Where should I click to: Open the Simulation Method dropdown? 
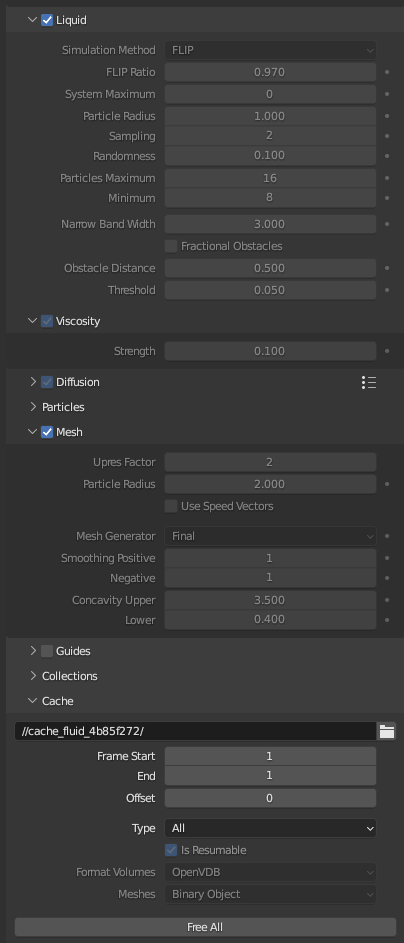point(271,51)
